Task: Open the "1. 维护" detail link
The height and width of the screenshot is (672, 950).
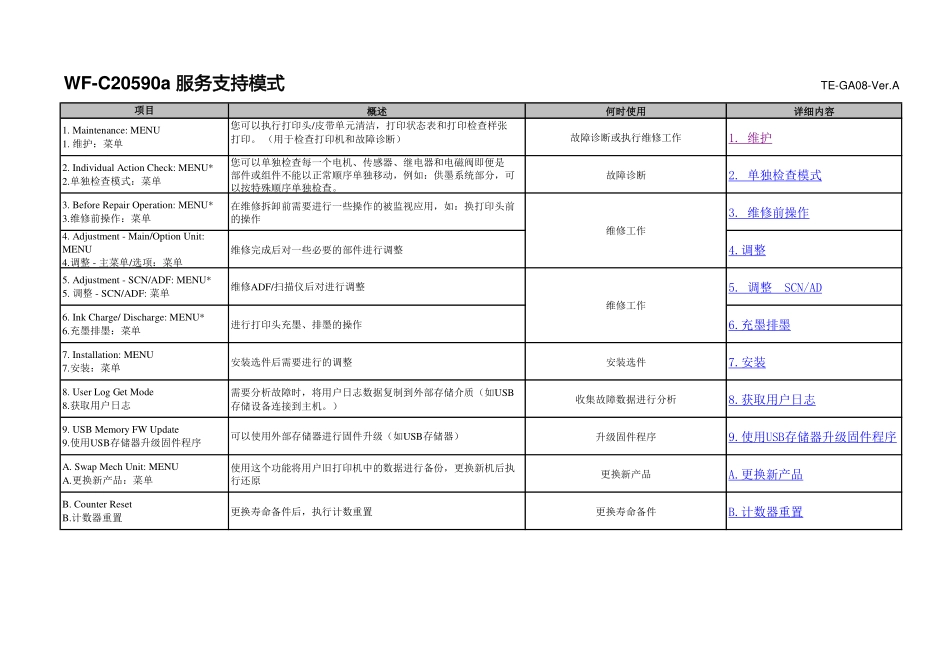Action: 751,137
